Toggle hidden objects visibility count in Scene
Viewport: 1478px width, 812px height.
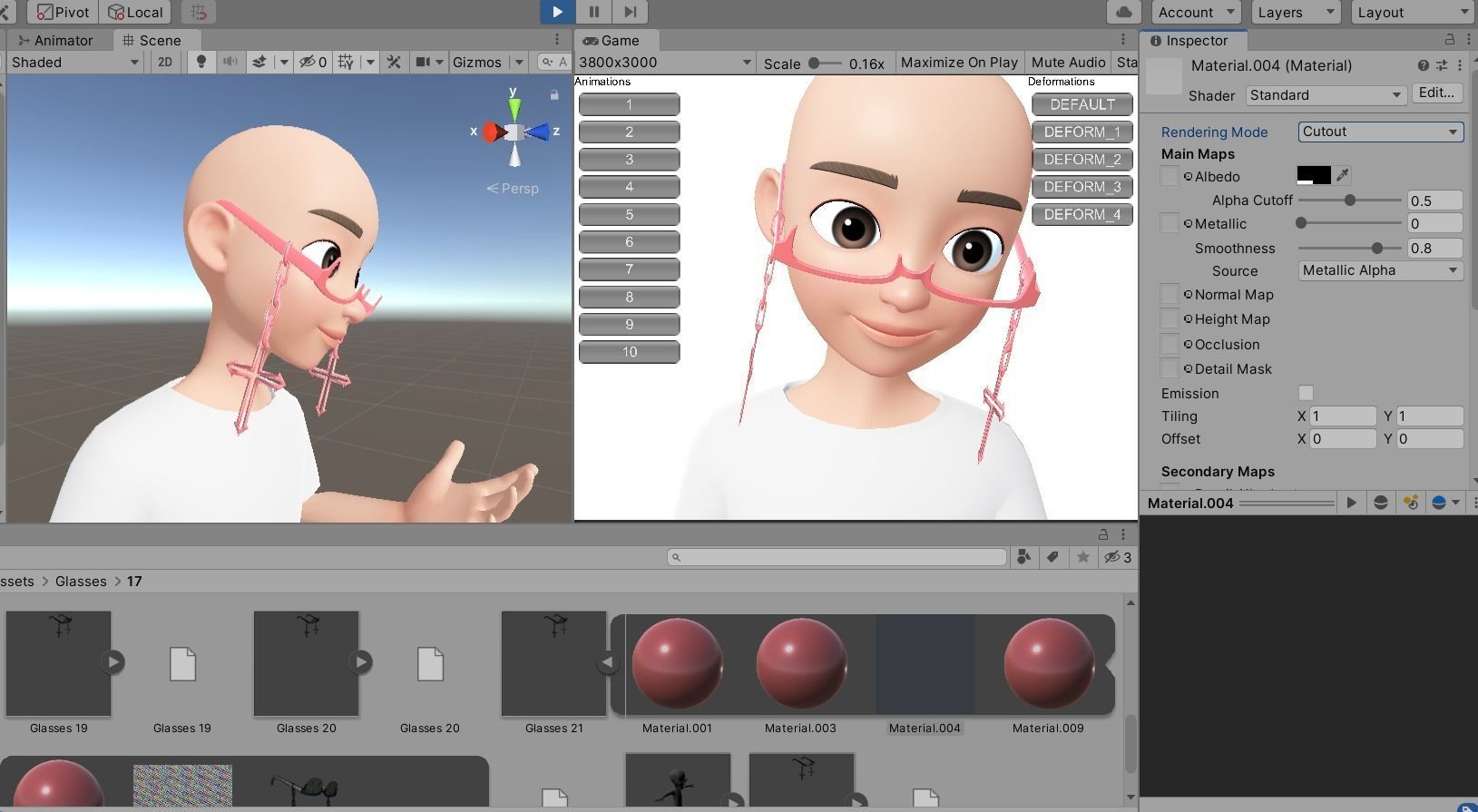point(313,62)
